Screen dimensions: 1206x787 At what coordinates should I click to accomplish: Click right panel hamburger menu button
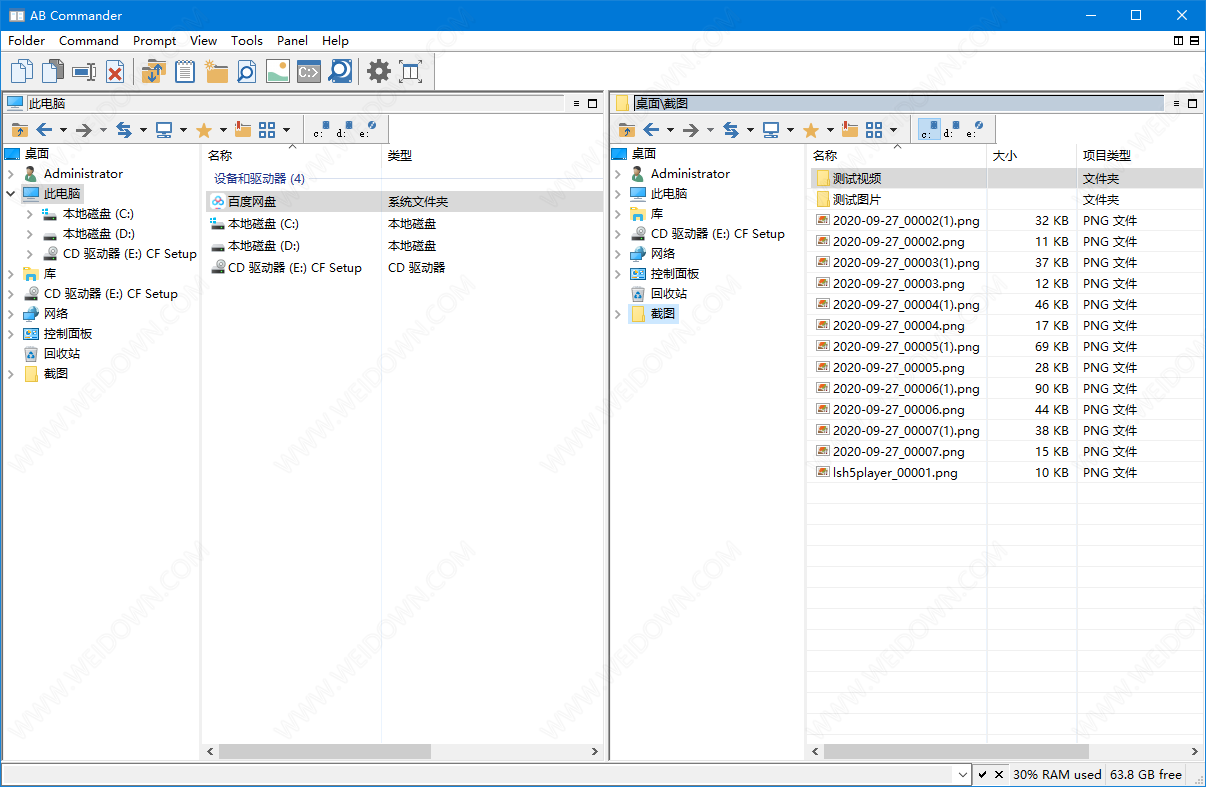click(1176, 103)
